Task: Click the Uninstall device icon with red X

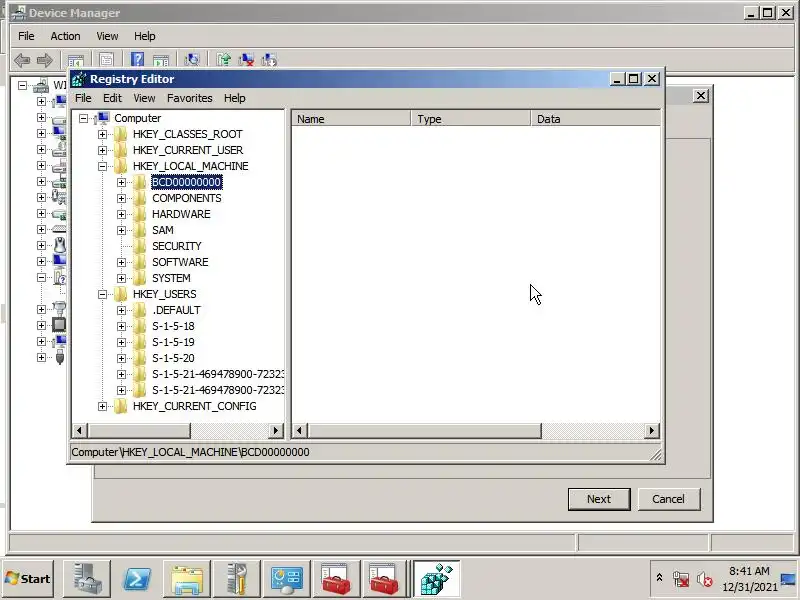Action: coord(246,60)
